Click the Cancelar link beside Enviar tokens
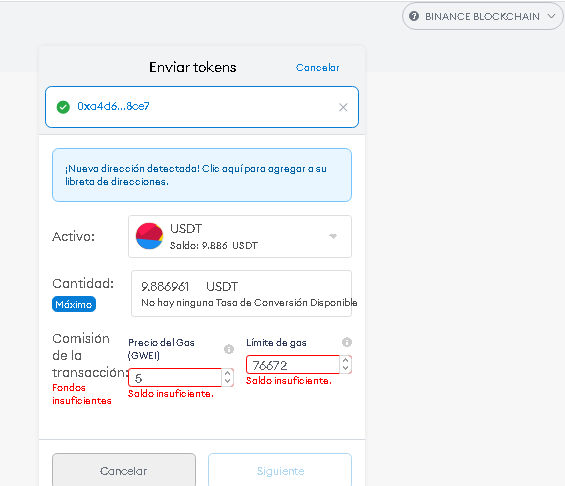565x486 pixels. click(317, 67)
